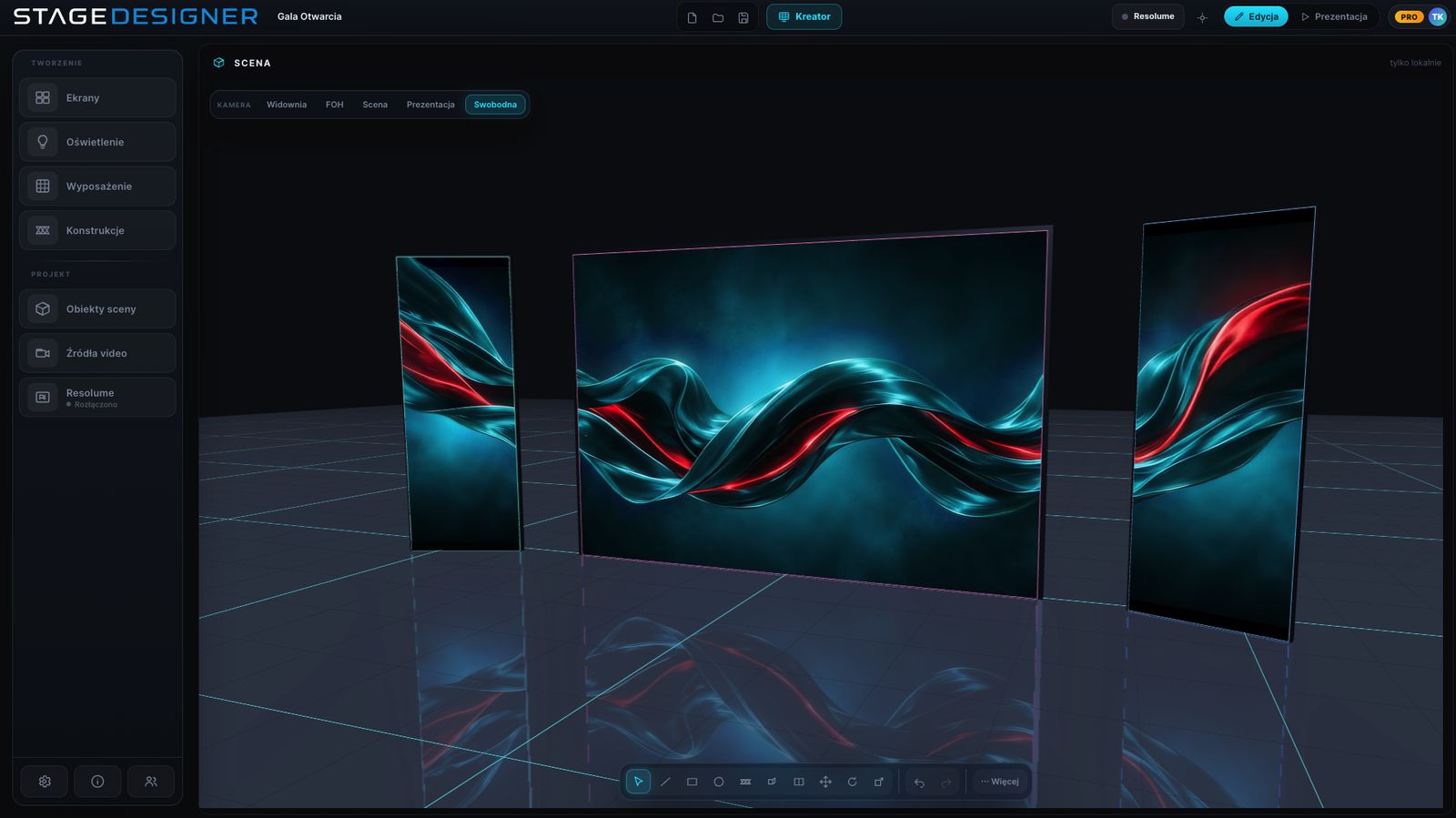This screenshot has width=1456, height=818.
Task: Click the PRO badge
Action: coord(1409,16)
